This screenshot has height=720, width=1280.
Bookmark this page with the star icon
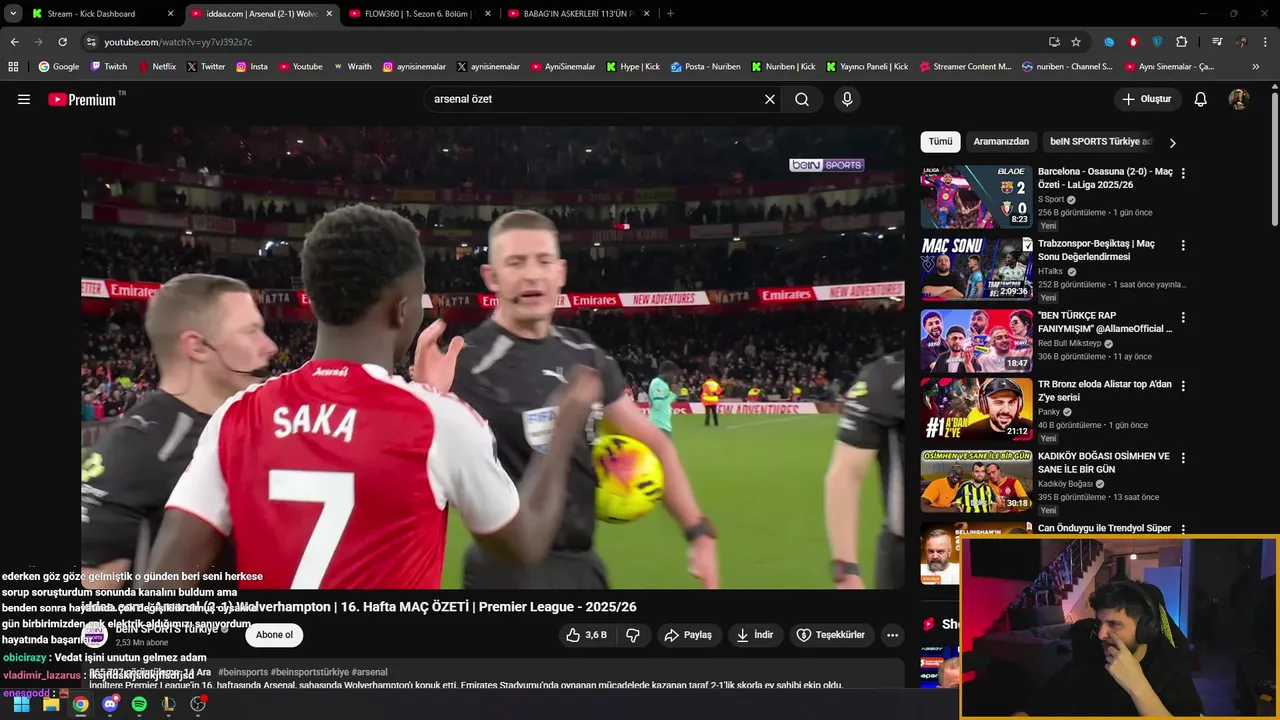1076,42
